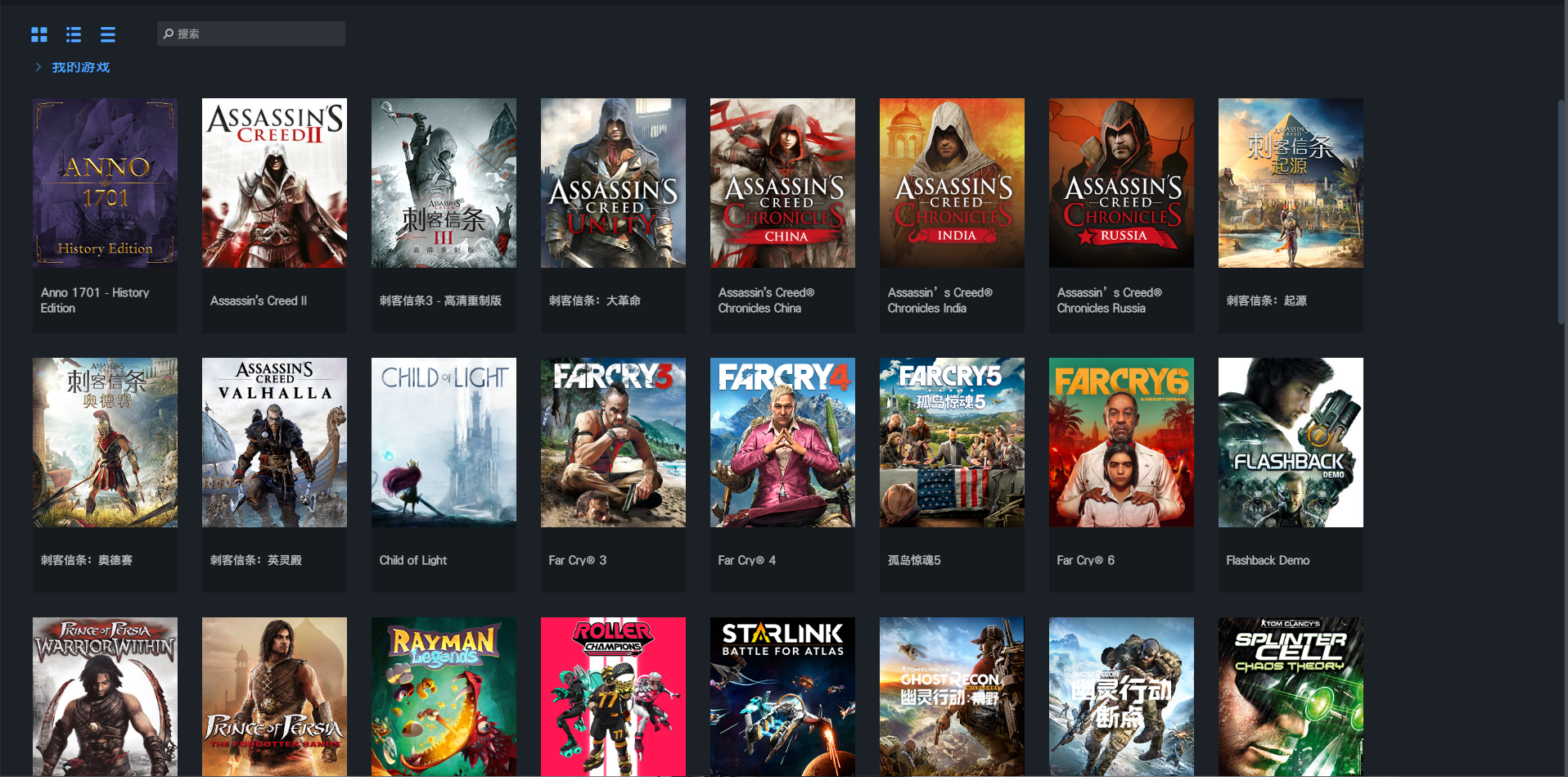Click the 'Anno 1701 - History Edition' title
The width and height of the screenshot is (1568, 777).
point(95,300)
